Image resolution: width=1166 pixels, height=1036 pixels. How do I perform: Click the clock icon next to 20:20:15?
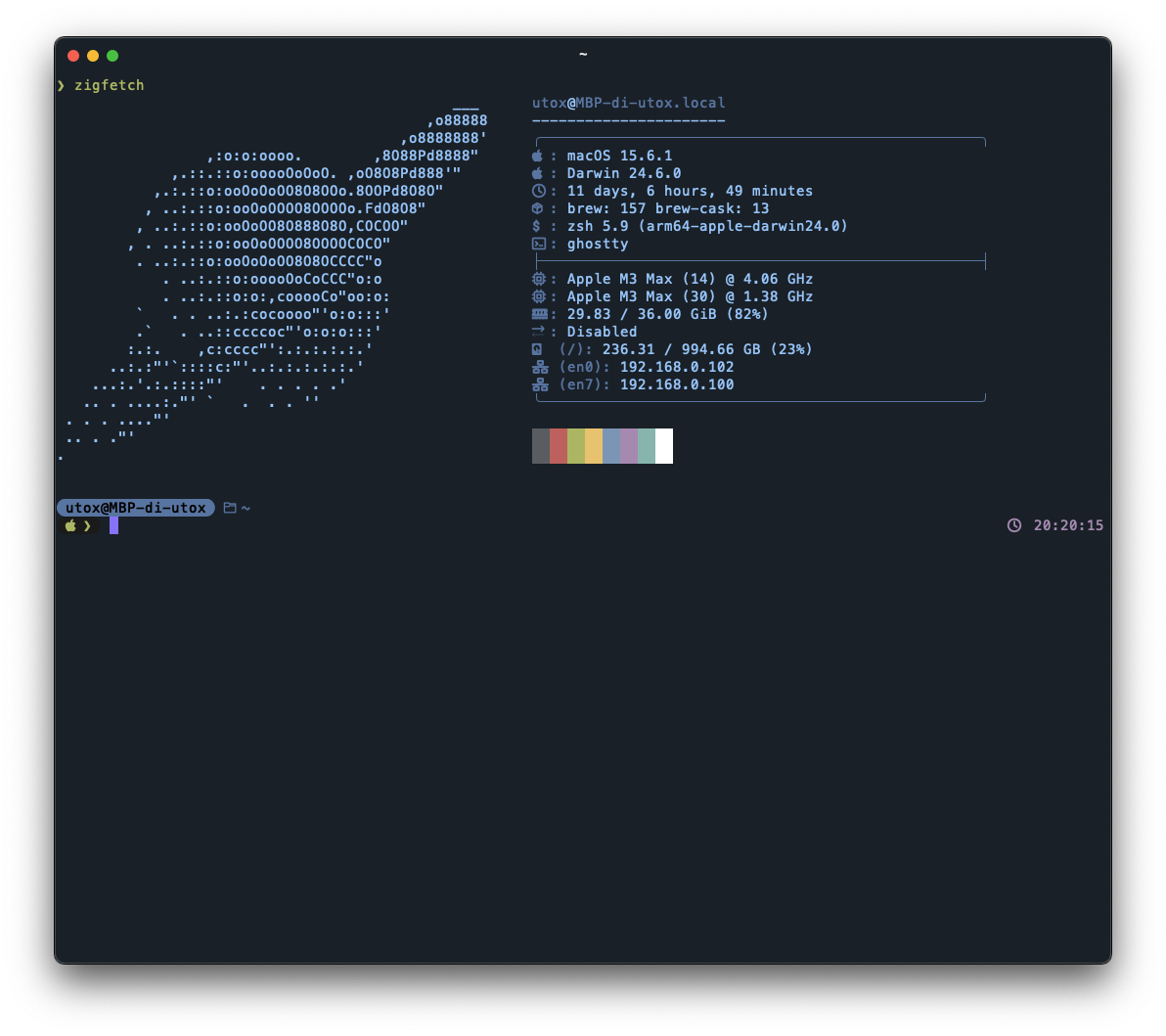(1013, 524)
